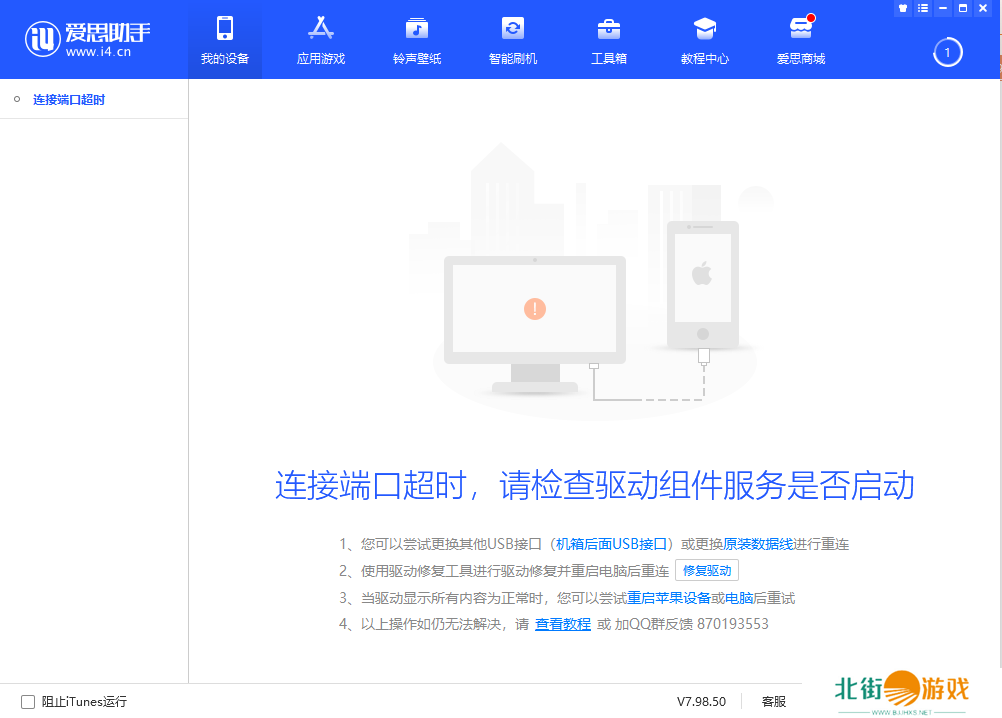Open the skin/theme shirt icon
1002x718 pixels.
(x=903, y=8)
